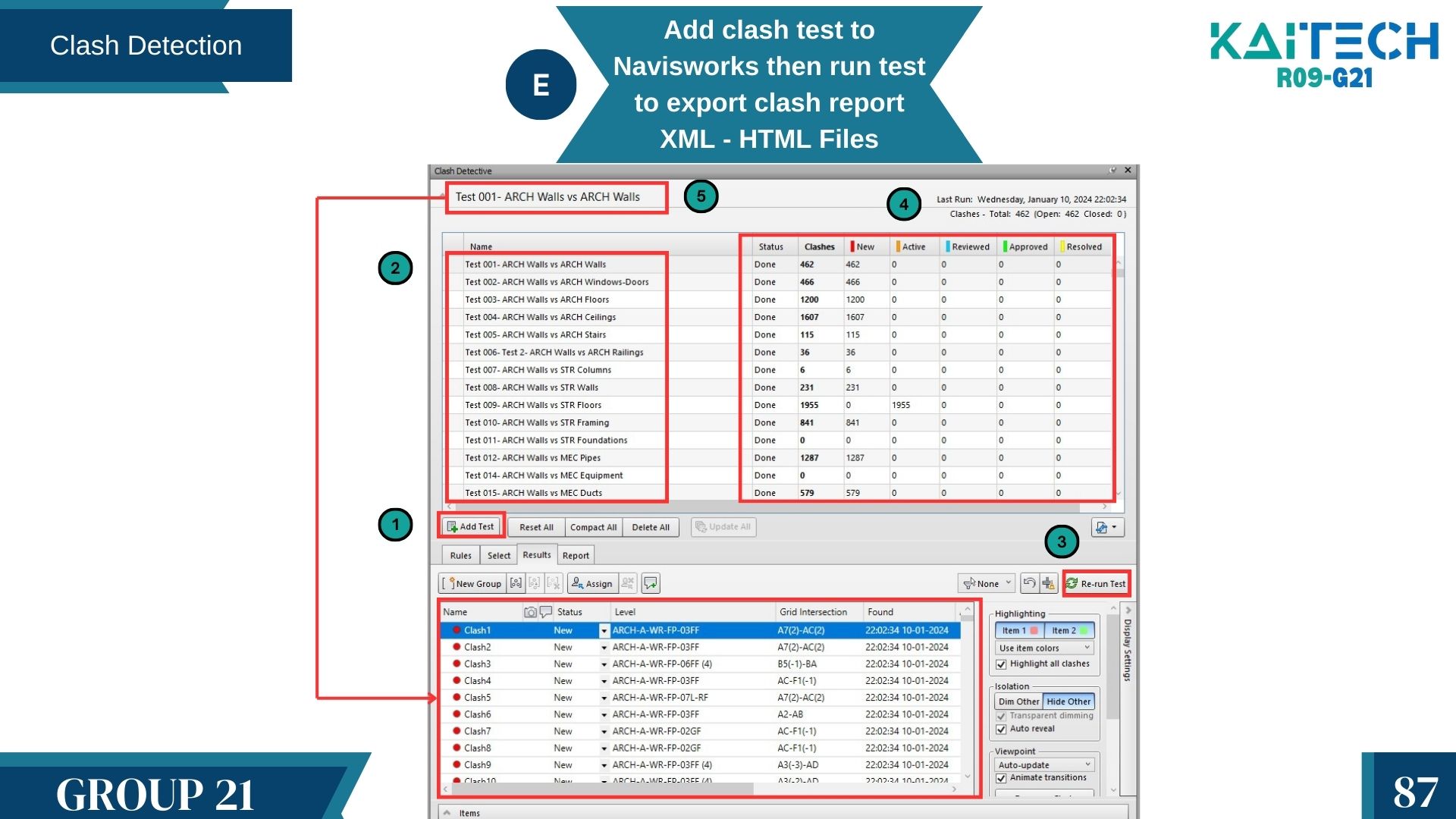The width and height of the screenshot is (1456, 819).
Task: Uncheck the Auto reveal checkbox
Action: pyautogui.click(x=1001, y=730)
